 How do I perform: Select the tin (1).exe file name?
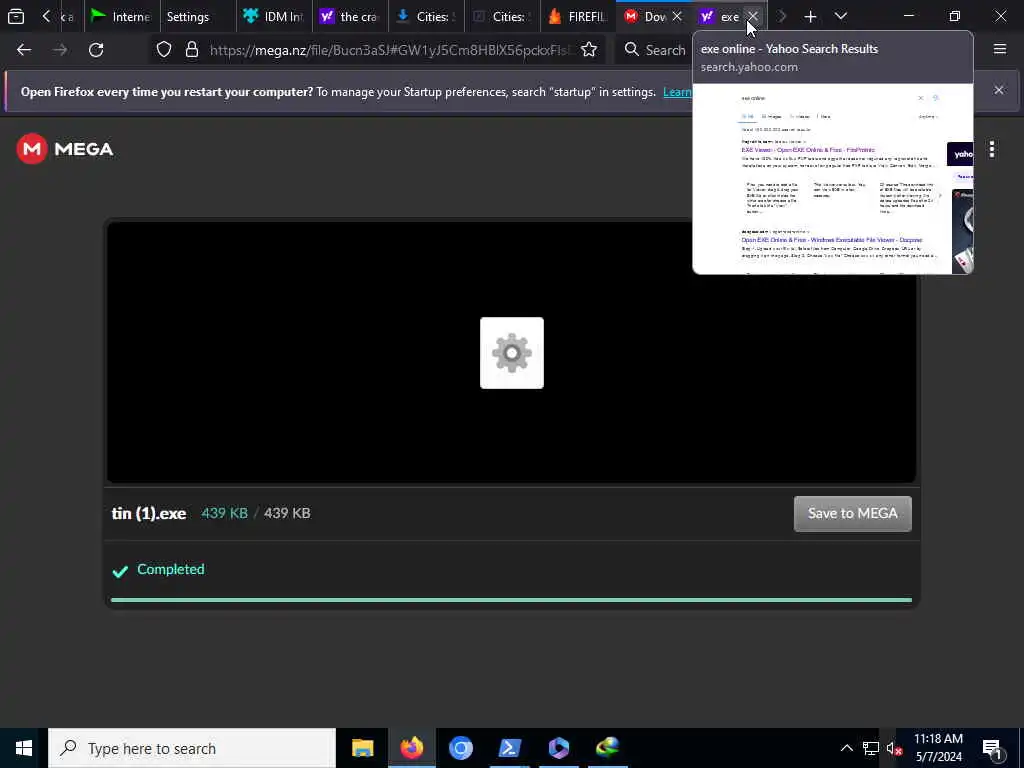149,513
